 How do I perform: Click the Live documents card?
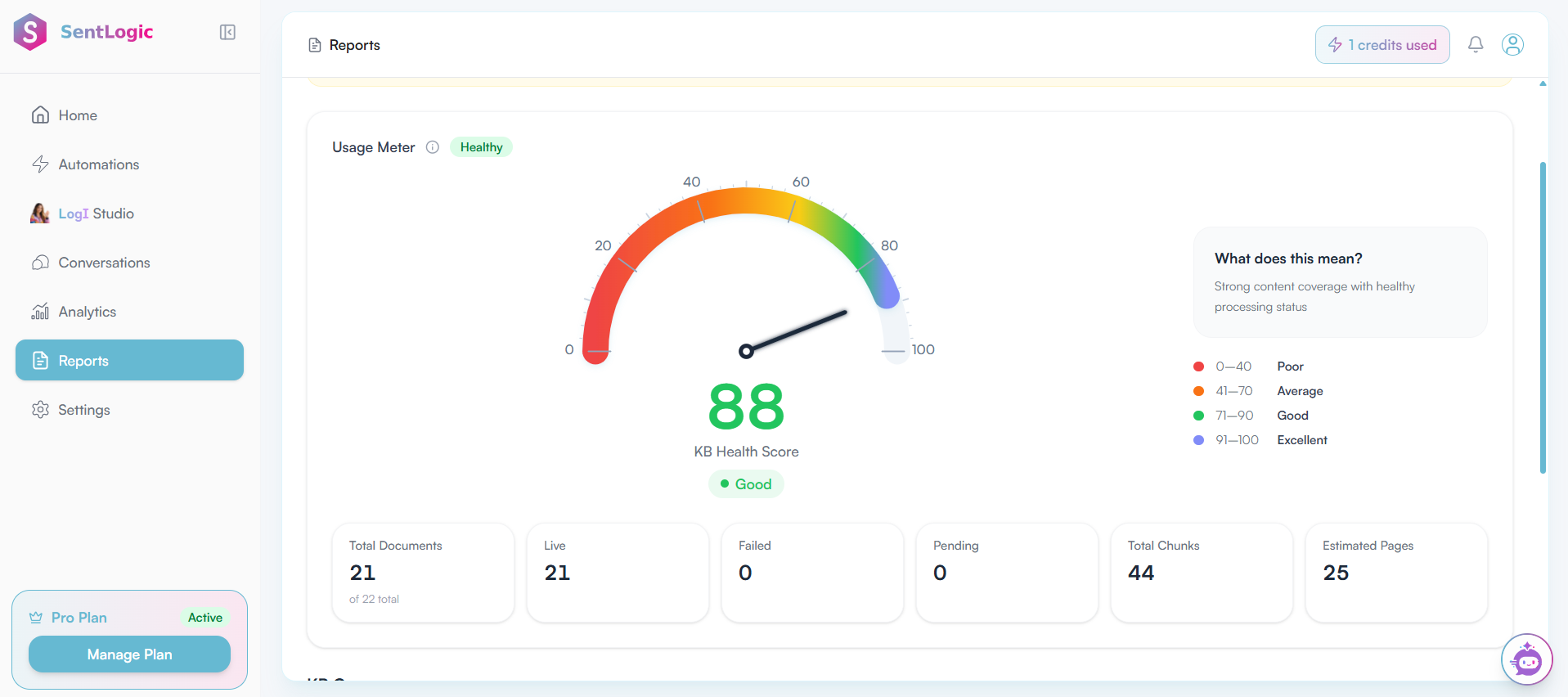point(618,573)
